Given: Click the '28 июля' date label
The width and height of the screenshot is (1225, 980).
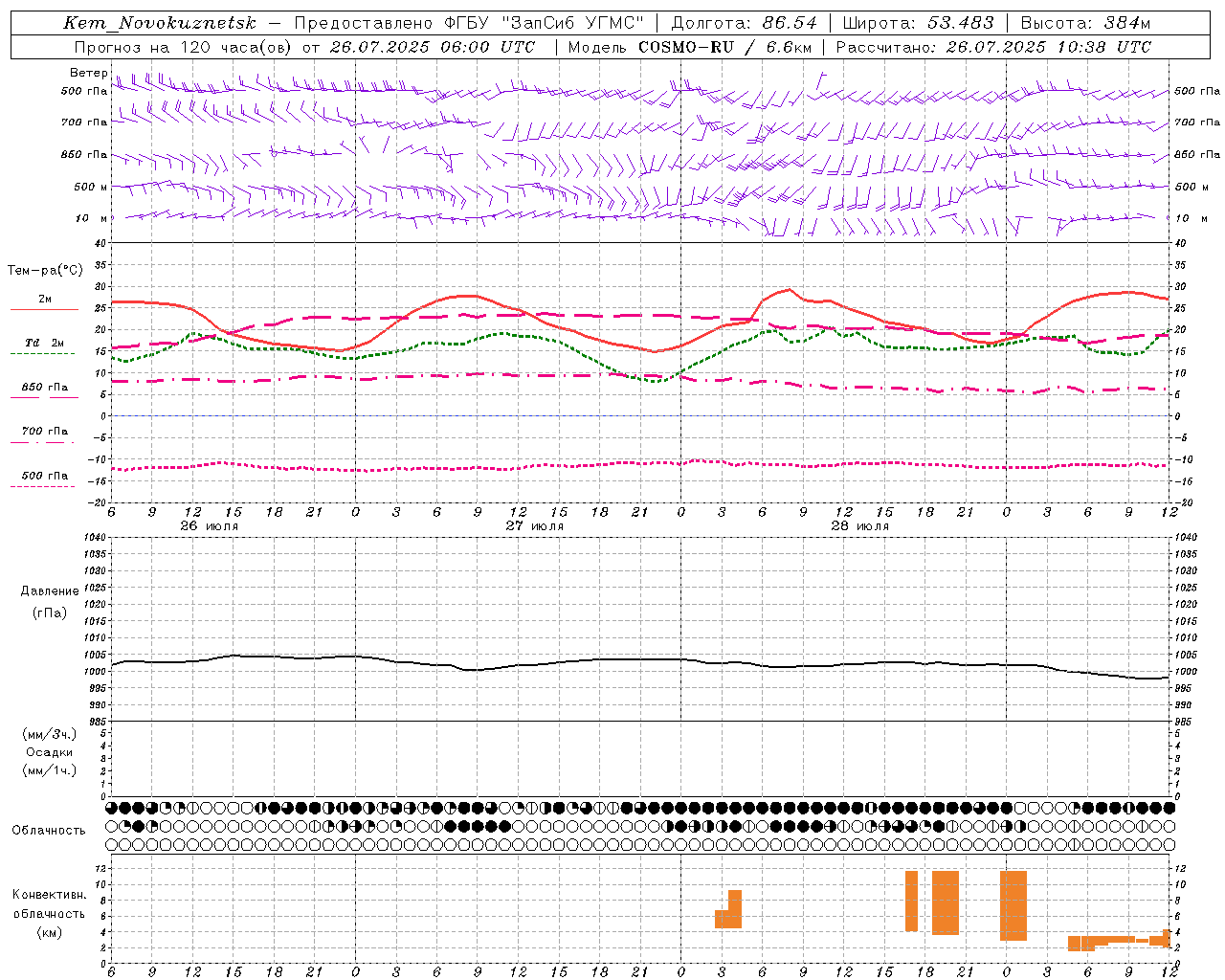Looking at the screenshot, I should (x=859, y=526).
